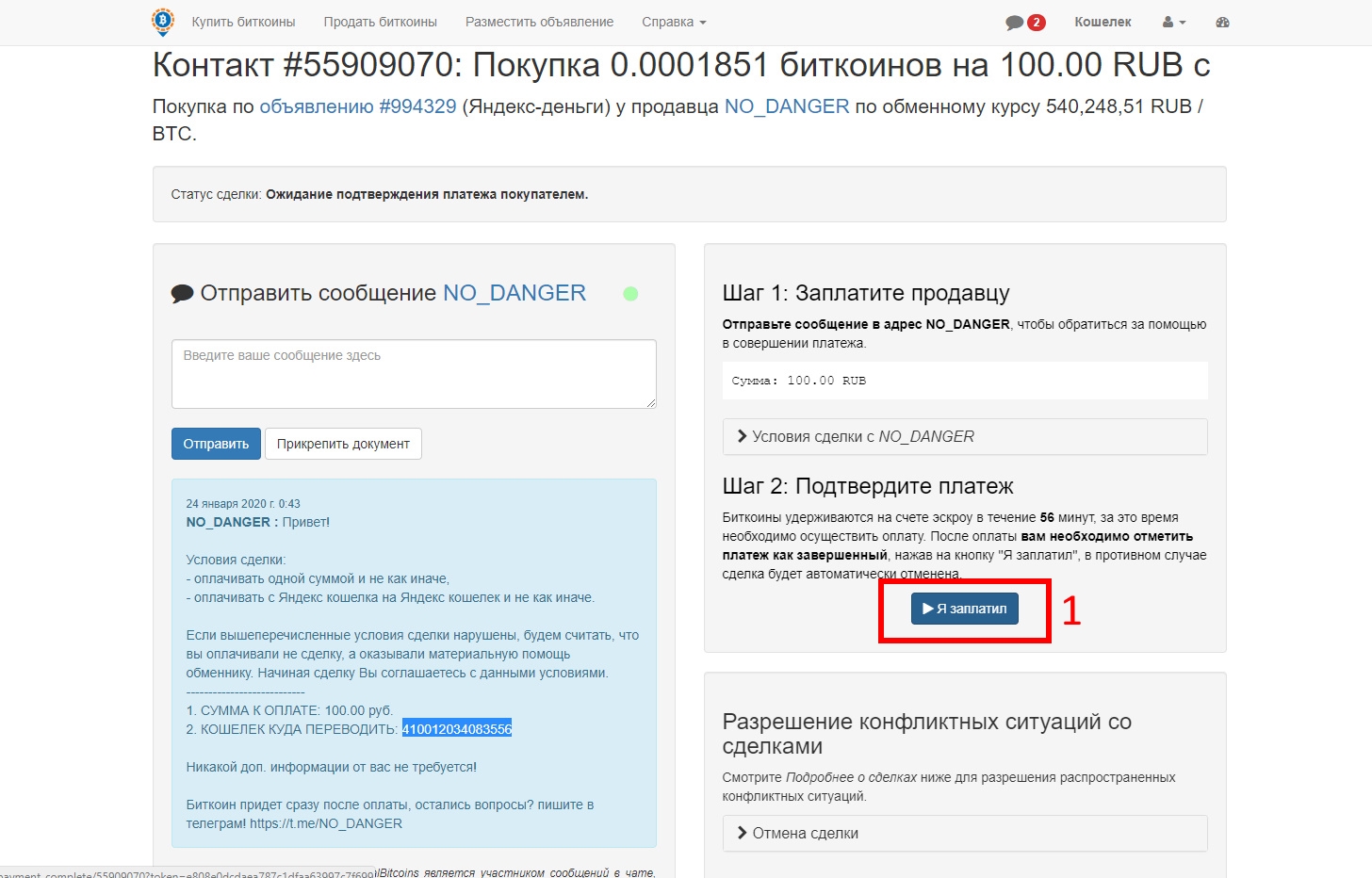The width and height of the screenshot is (1372, 878).
Task: Click the deal status text Ожидание подтверждения платежа
Action: pos(427,194)
